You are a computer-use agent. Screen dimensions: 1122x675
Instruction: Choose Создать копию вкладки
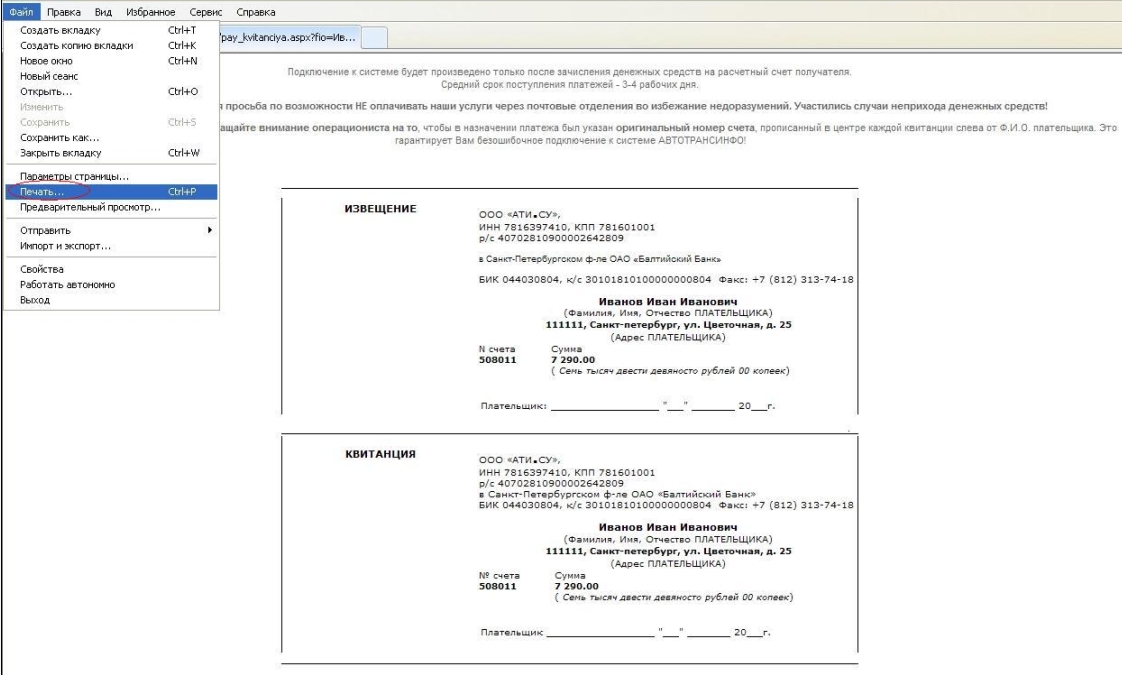tap(76, 46)
